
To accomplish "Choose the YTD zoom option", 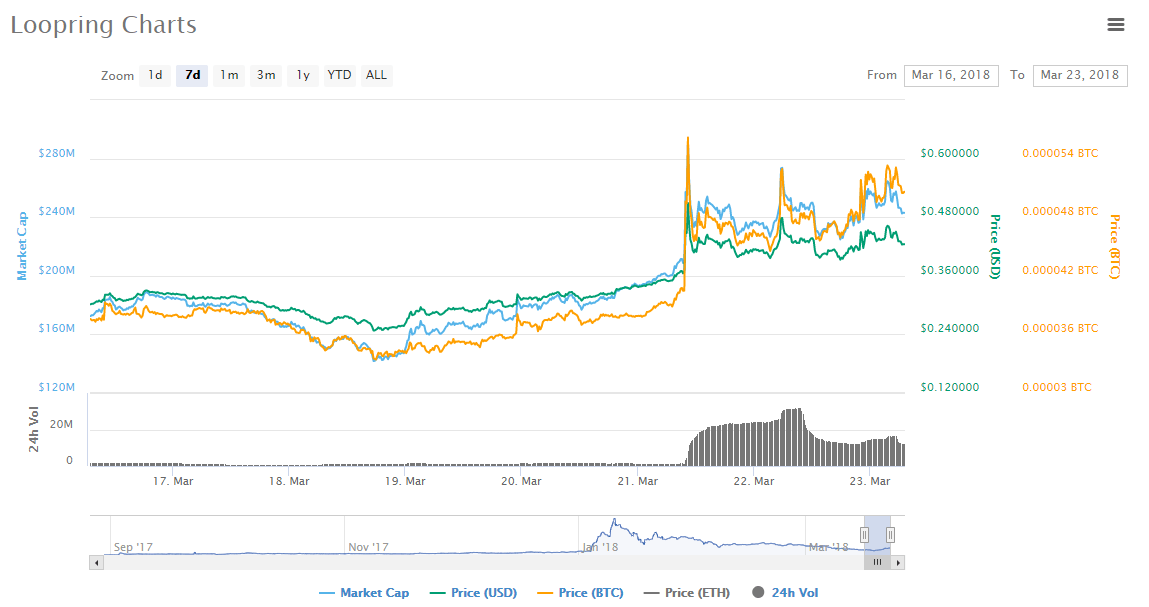I will [339, 75].
